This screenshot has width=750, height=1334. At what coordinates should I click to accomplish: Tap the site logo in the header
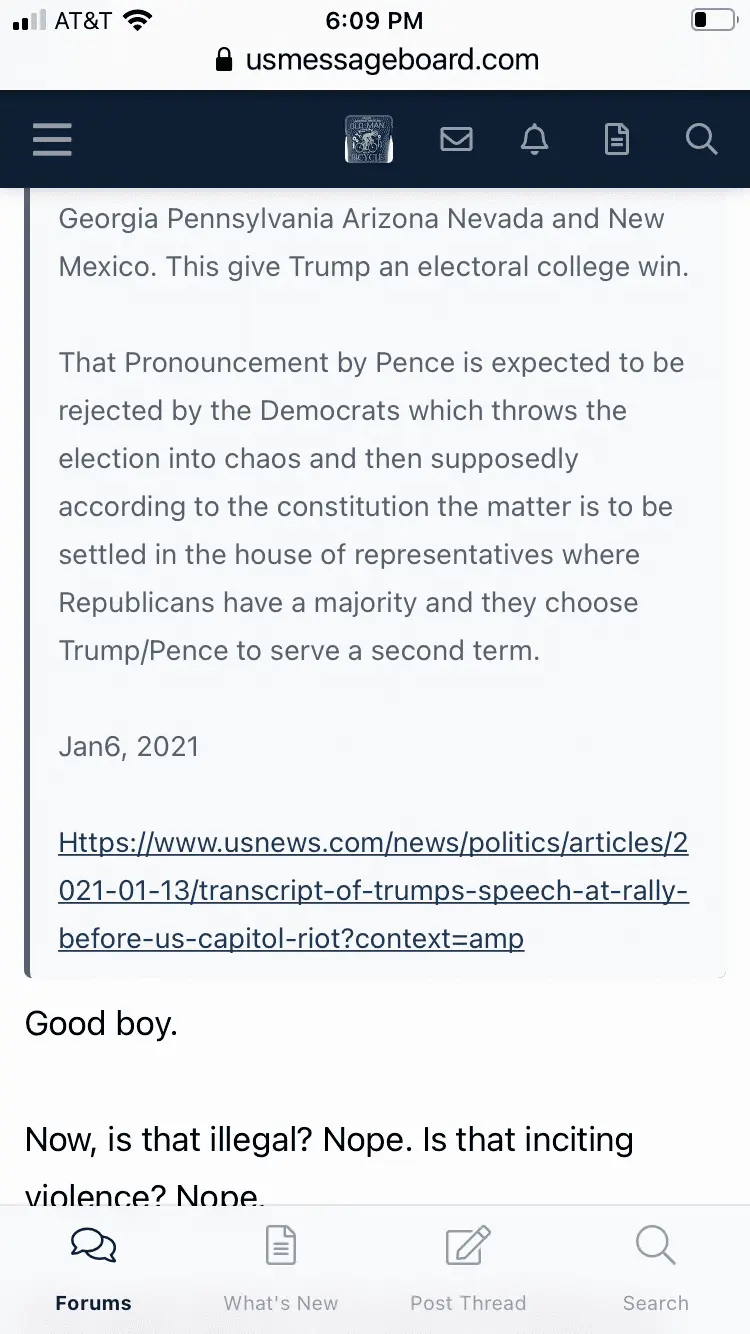(x=368, y=139)
